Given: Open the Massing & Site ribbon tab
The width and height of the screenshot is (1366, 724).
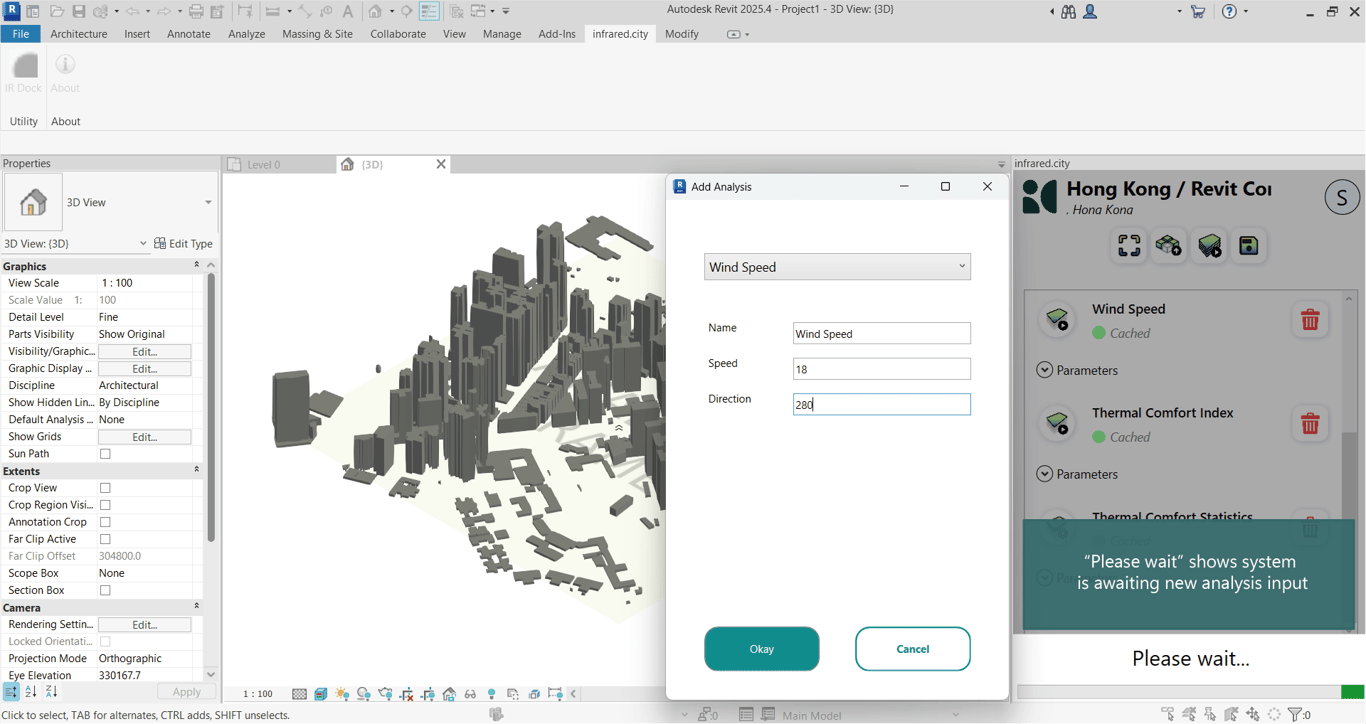Looking at the screenshot, I should point(317,34).
